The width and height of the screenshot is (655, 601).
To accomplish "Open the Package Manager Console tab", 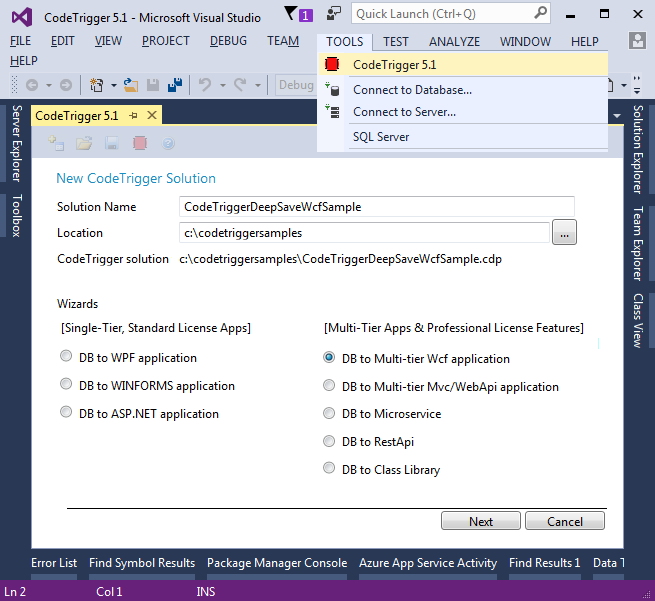I will pos(276,563).
